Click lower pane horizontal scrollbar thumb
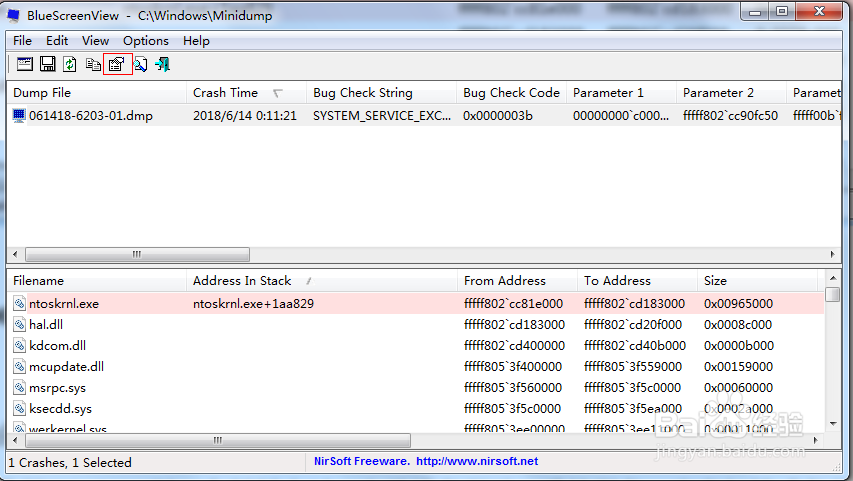 [218, 440]
